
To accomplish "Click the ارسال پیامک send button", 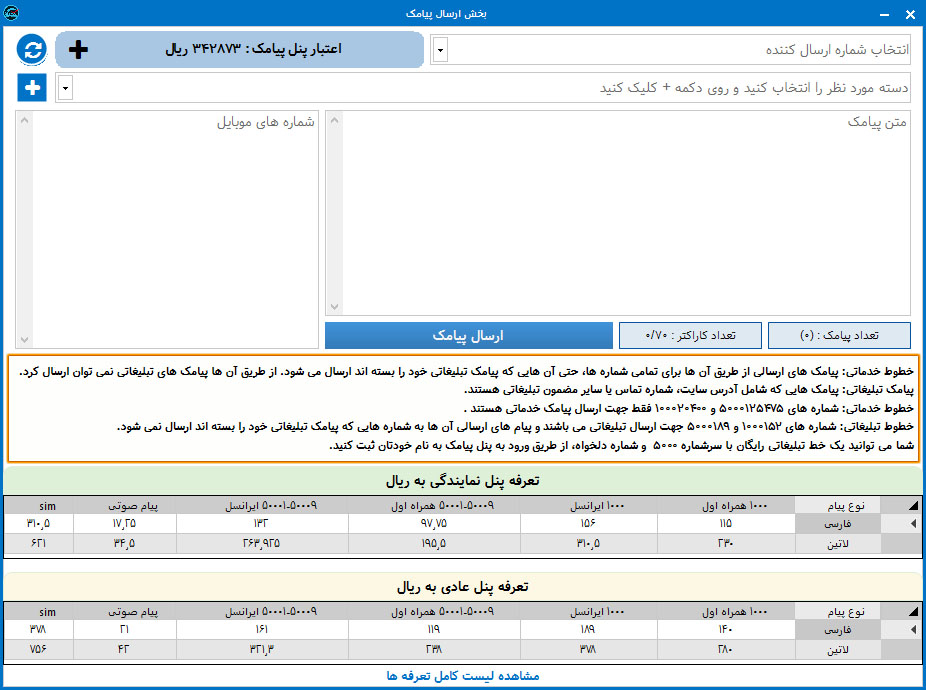I will (469, 336).
